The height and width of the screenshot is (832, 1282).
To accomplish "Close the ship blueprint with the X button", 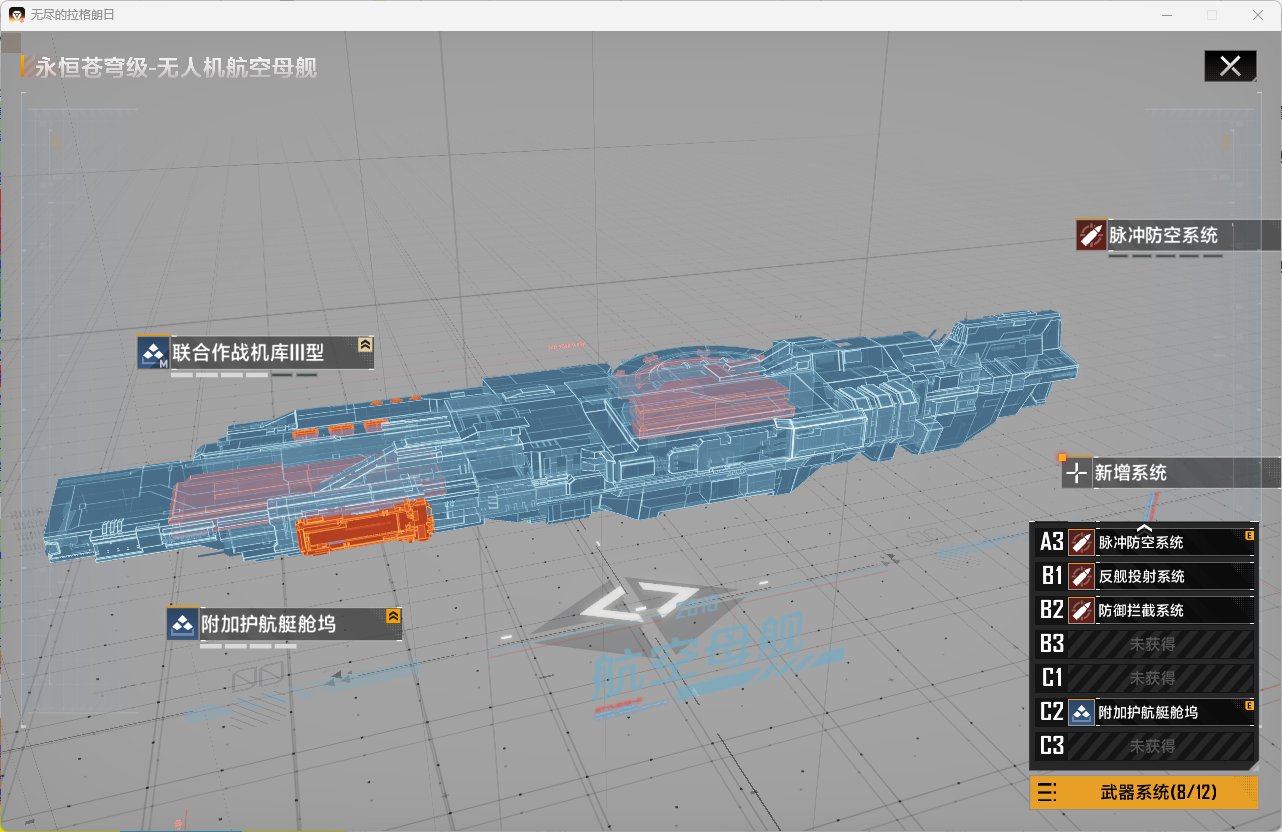I will pyautogui.click(x=1230, y=66).
